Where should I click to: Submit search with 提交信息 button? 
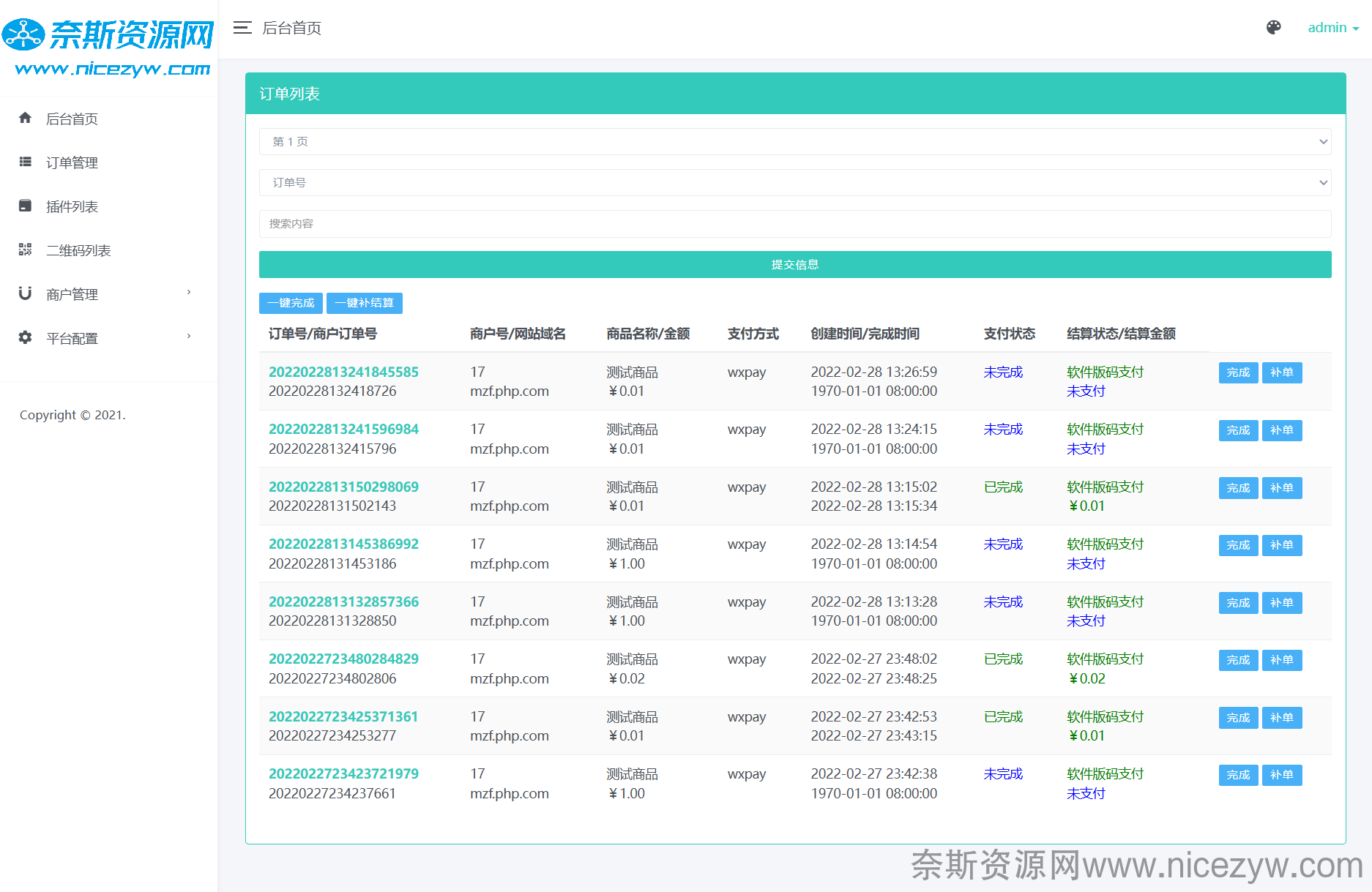795,264
